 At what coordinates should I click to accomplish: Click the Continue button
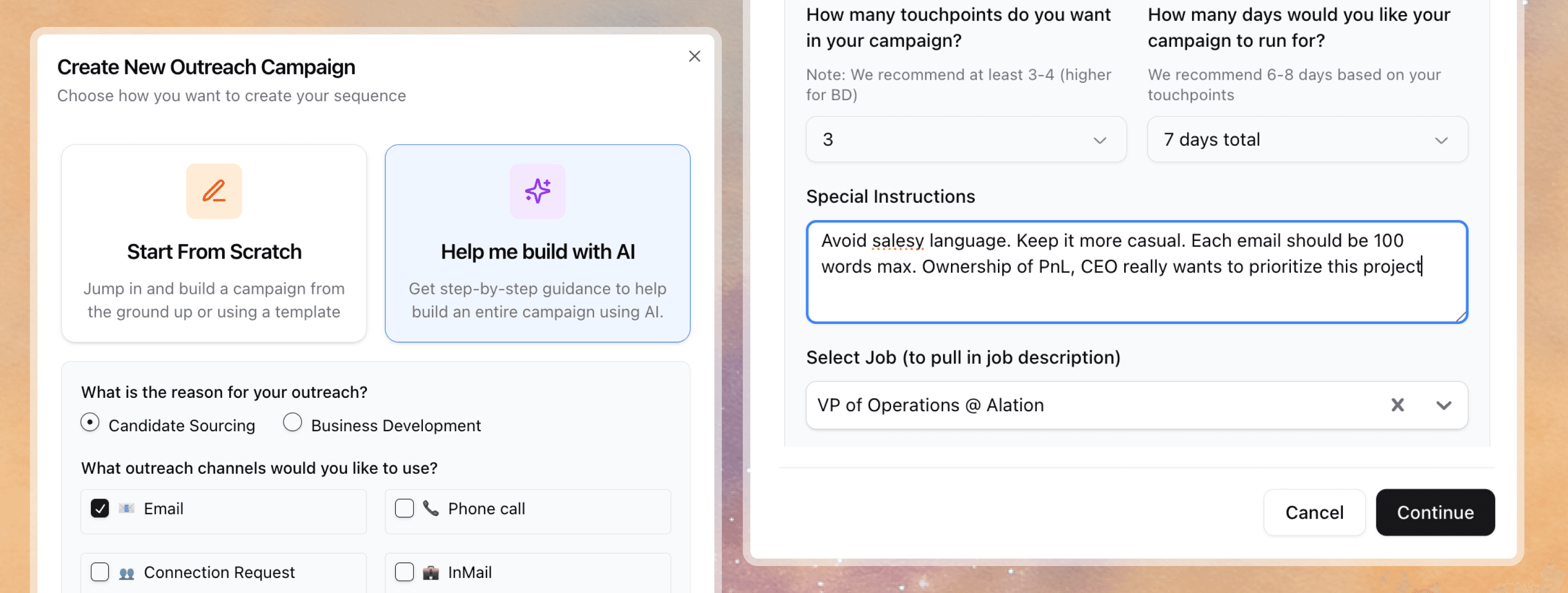[1435, 513]
